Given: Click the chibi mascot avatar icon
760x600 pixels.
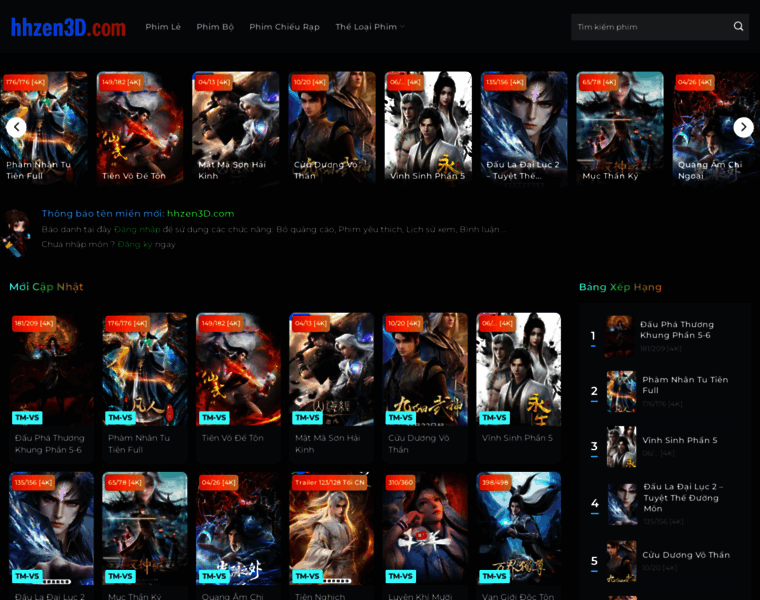Looking at the screenshot, I should 16,233.
